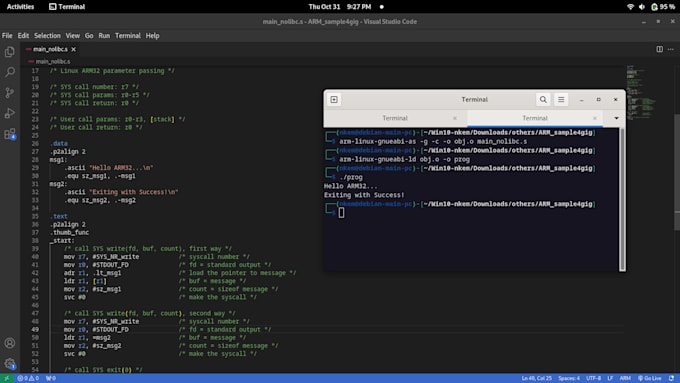Image resolution: width=680 pixels, height=383 pixels.
Task: Click the battery 95% indicator
Action: tap(663, 7)
